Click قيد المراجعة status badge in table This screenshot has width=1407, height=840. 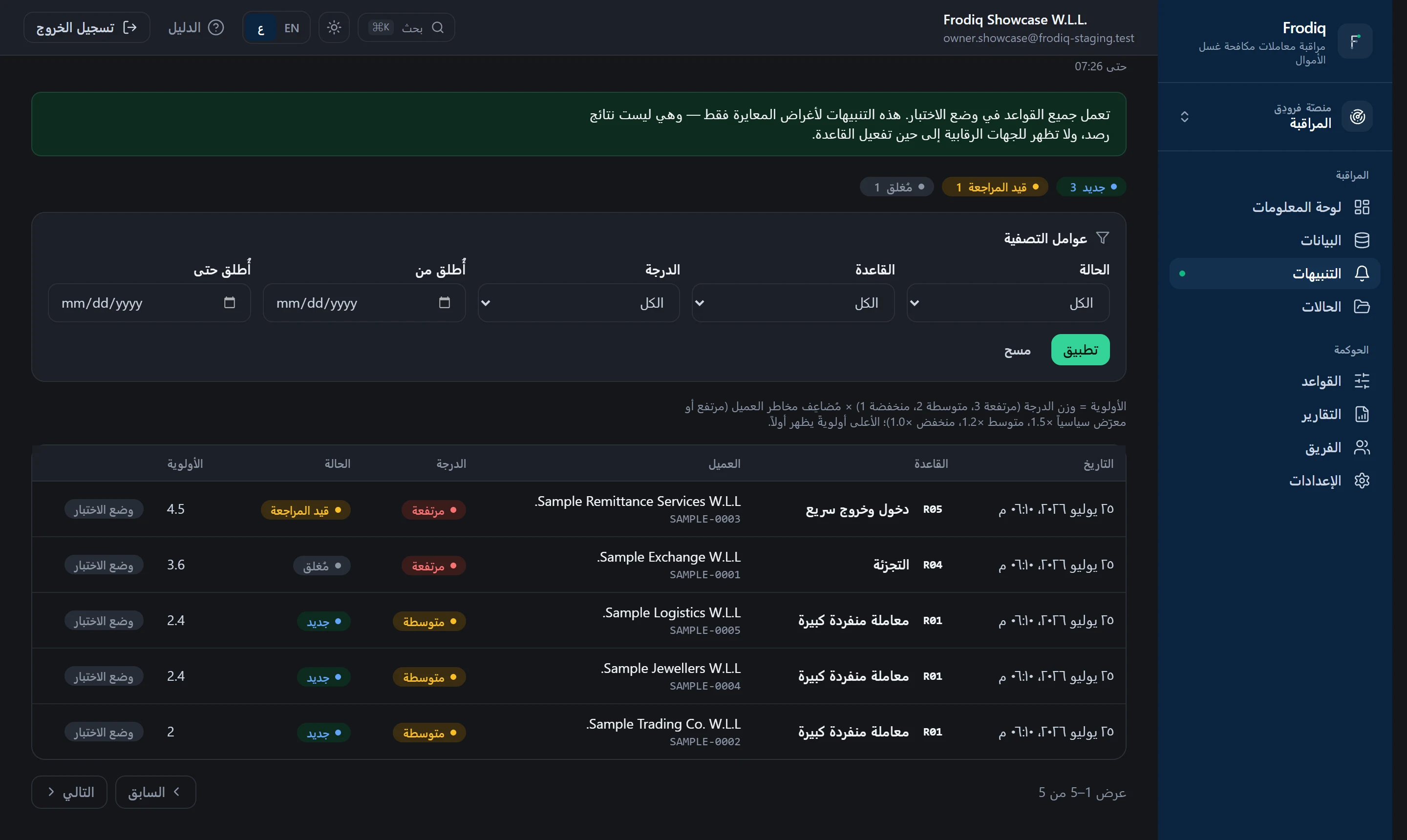[306, 510]
